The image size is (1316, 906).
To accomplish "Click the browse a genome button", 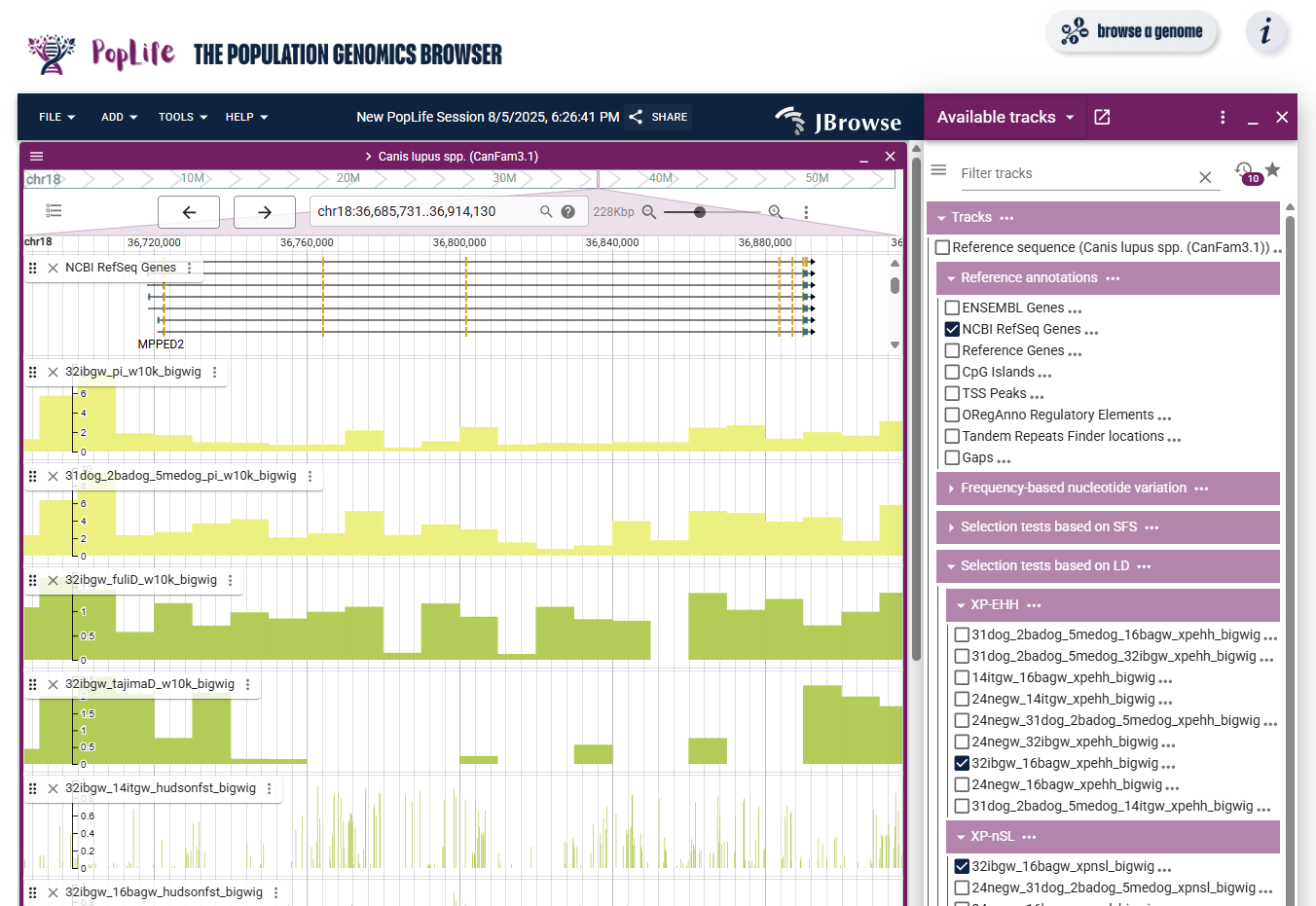I will click(1132, 32).
